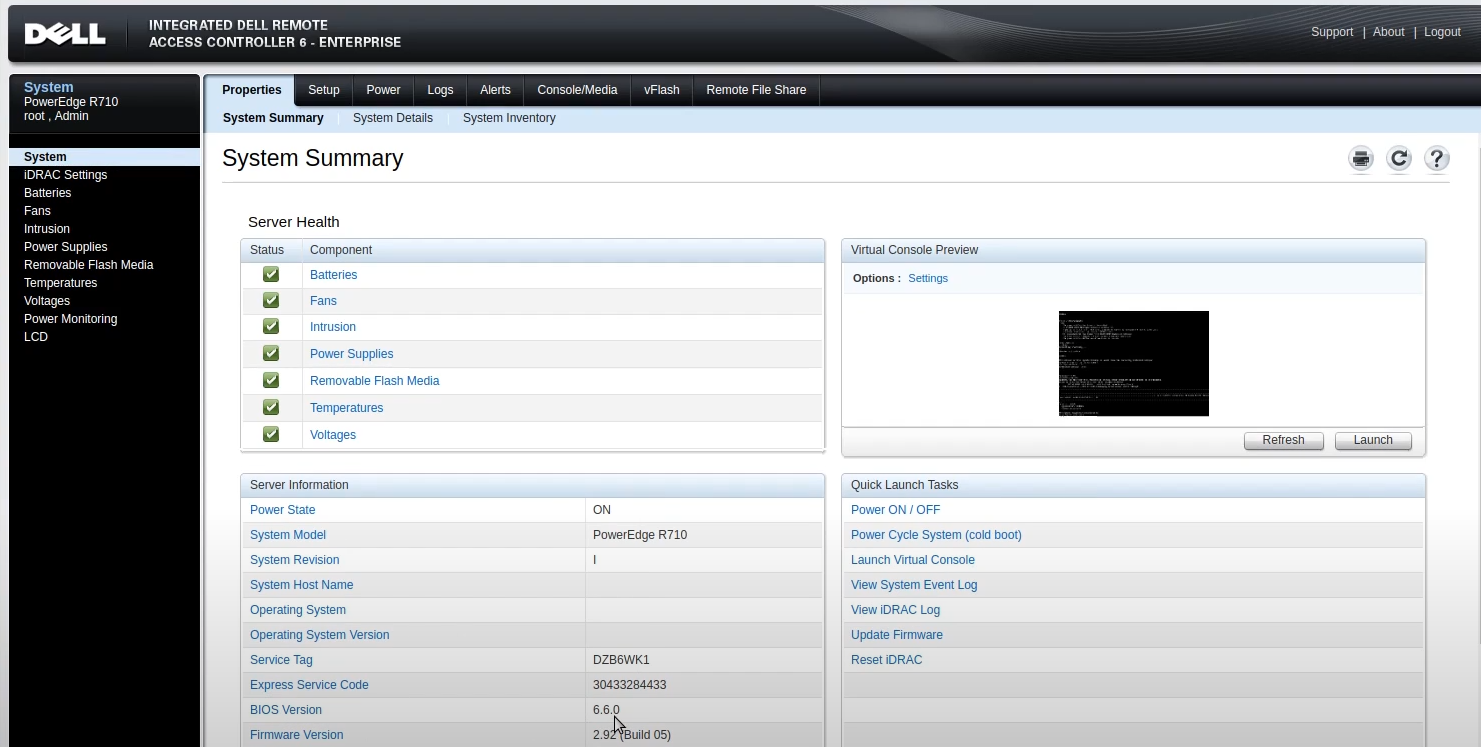Image resolution: width=1481 pixels, height=747 pixels.
Task: Click the Power ON / OFF quick task
Action: (895, 510)
